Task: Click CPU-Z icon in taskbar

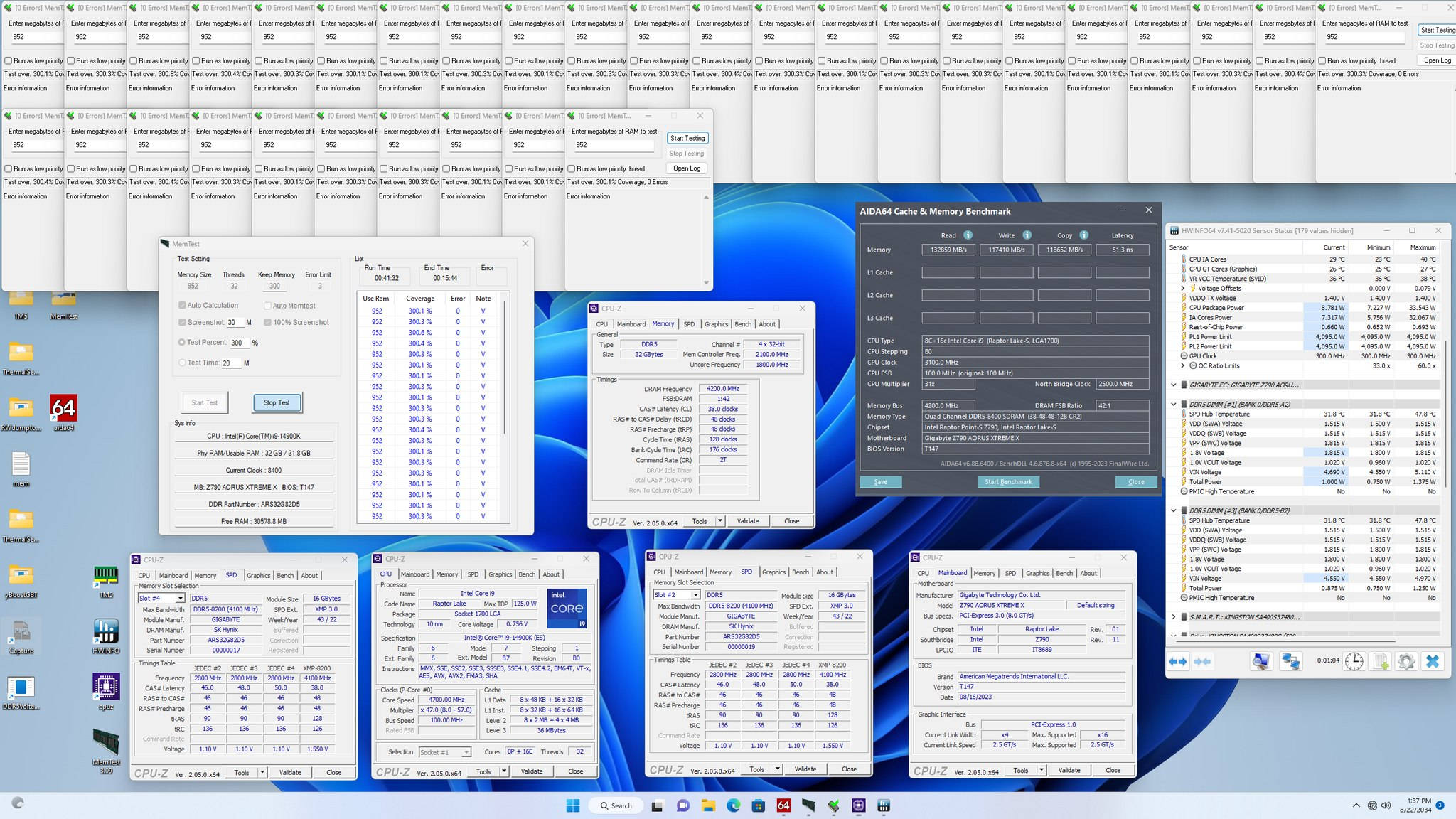Action: (x=859, y=805)
